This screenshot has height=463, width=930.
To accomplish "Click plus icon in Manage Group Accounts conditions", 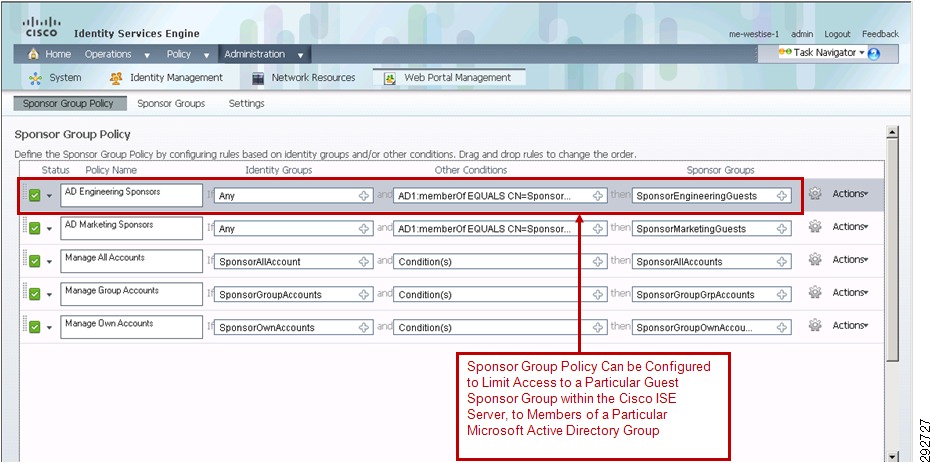I will coord(598,295).
